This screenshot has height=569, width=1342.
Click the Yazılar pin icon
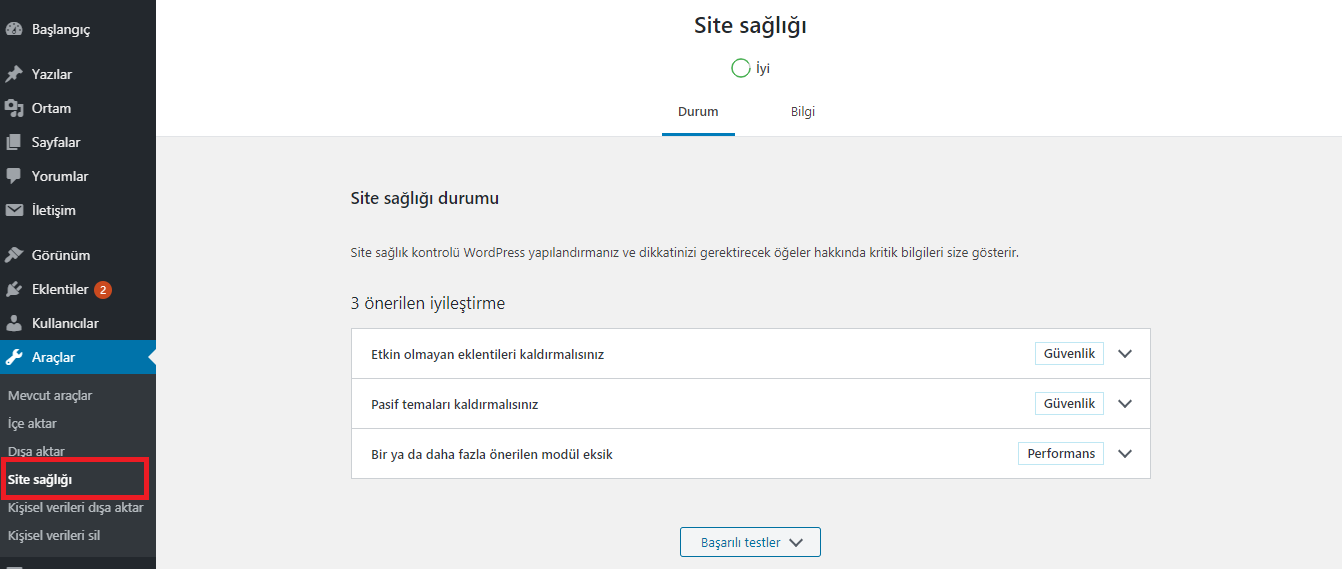[x=14, y=74]
